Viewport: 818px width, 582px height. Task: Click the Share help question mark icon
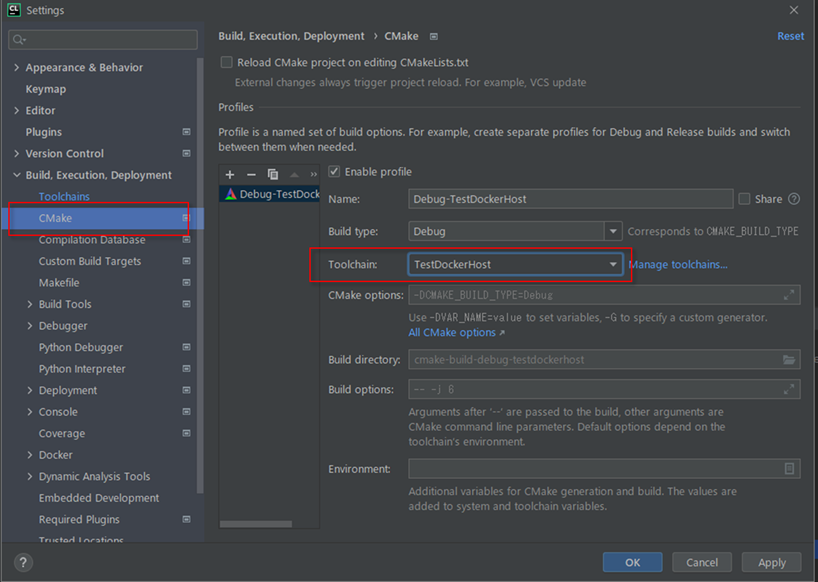794,199
